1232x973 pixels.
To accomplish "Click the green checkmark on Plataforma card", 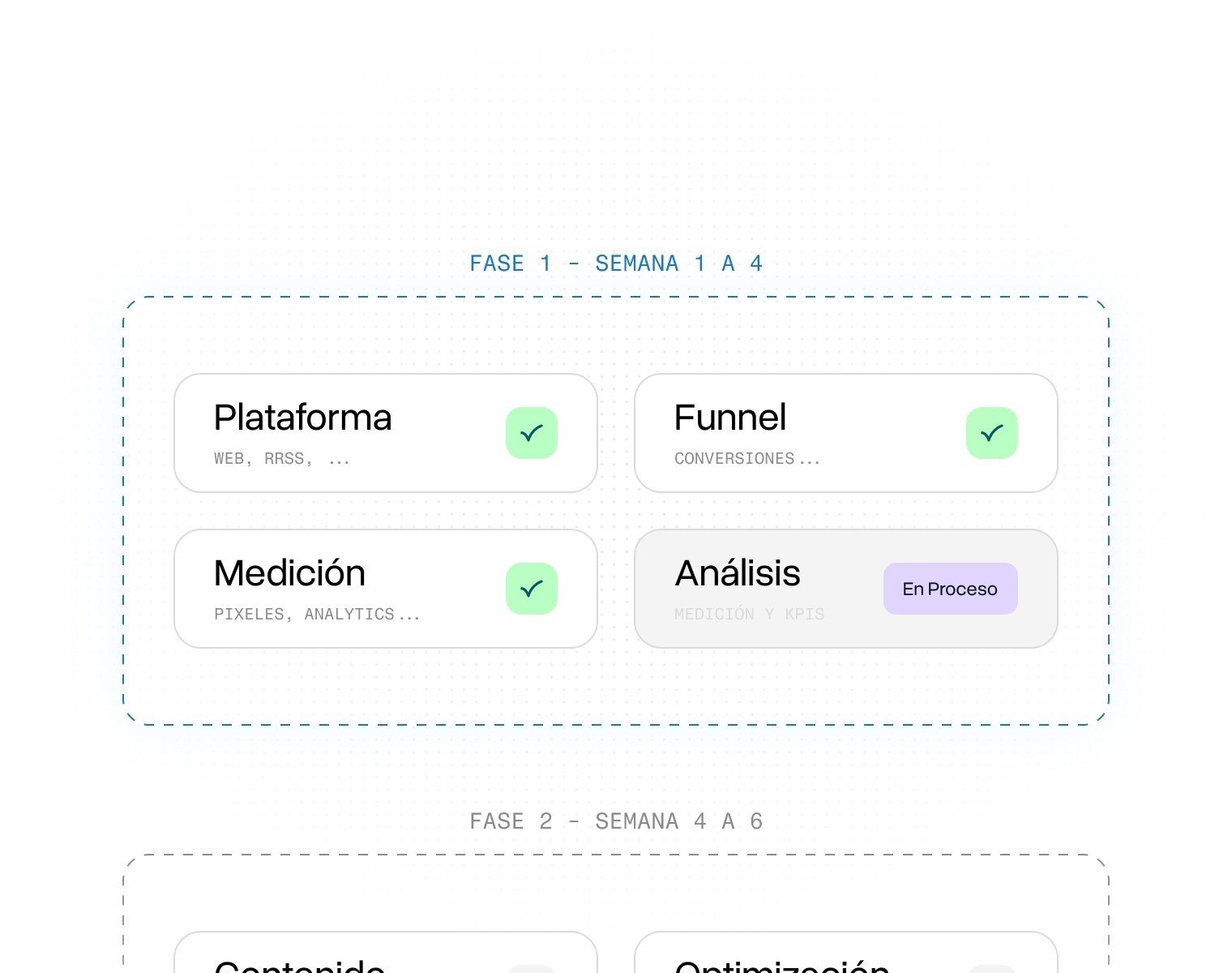I will pos(532,433).
